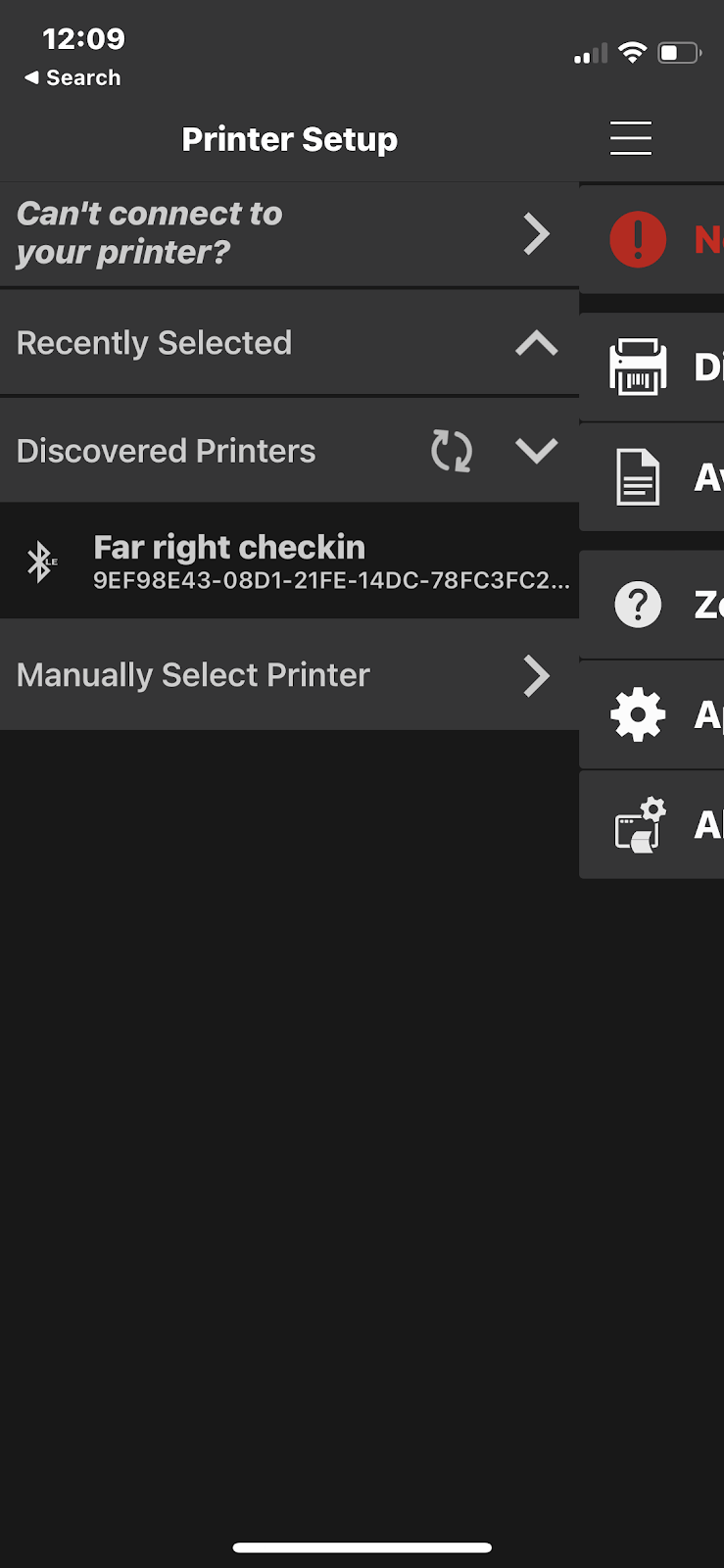Tap the Manually Select Printer row
Screen dimensions: 724x1568
pyautogui.click(x=289, y=675)
